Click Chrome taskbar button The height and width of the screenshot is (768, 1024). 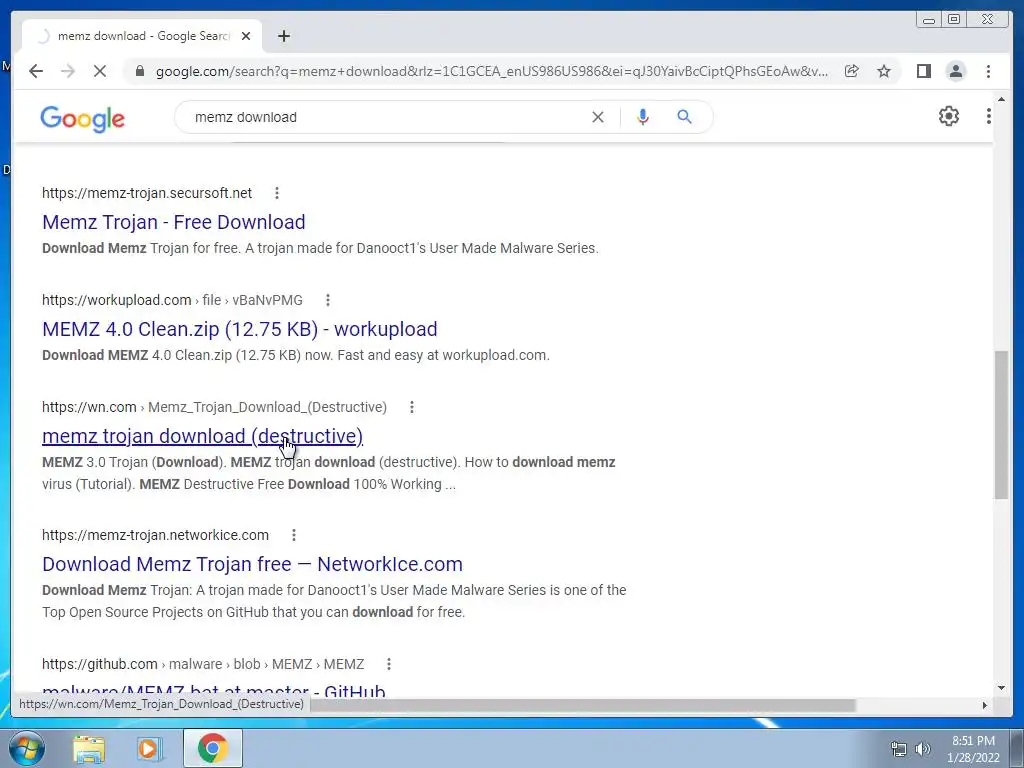pos(213,748)
